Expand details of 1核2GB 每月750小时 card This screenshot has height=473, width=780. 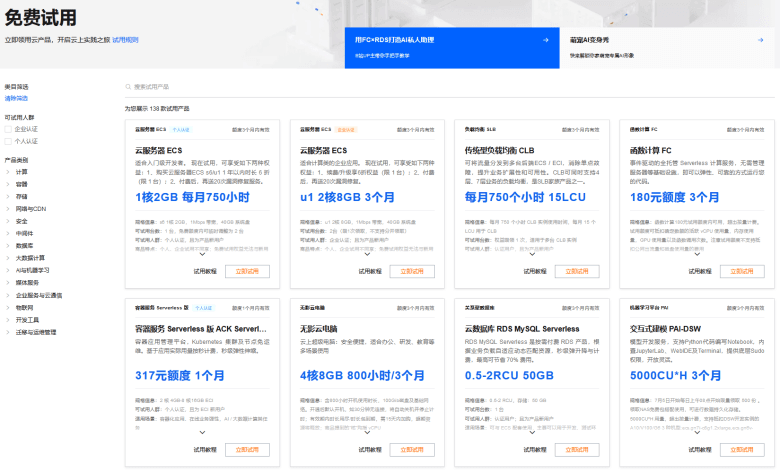(202, 254)
